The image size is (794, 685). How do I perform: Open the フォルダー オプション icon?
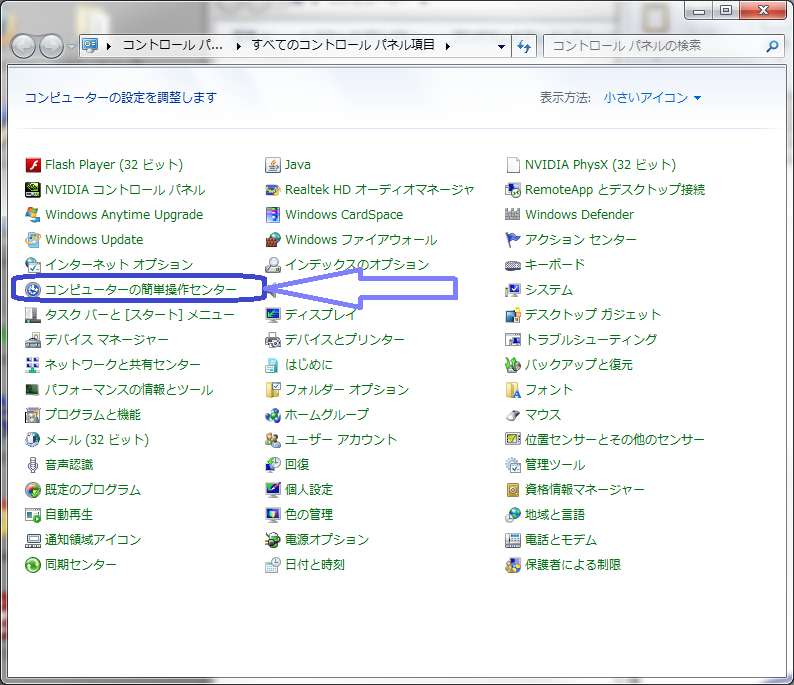point(273,390)
